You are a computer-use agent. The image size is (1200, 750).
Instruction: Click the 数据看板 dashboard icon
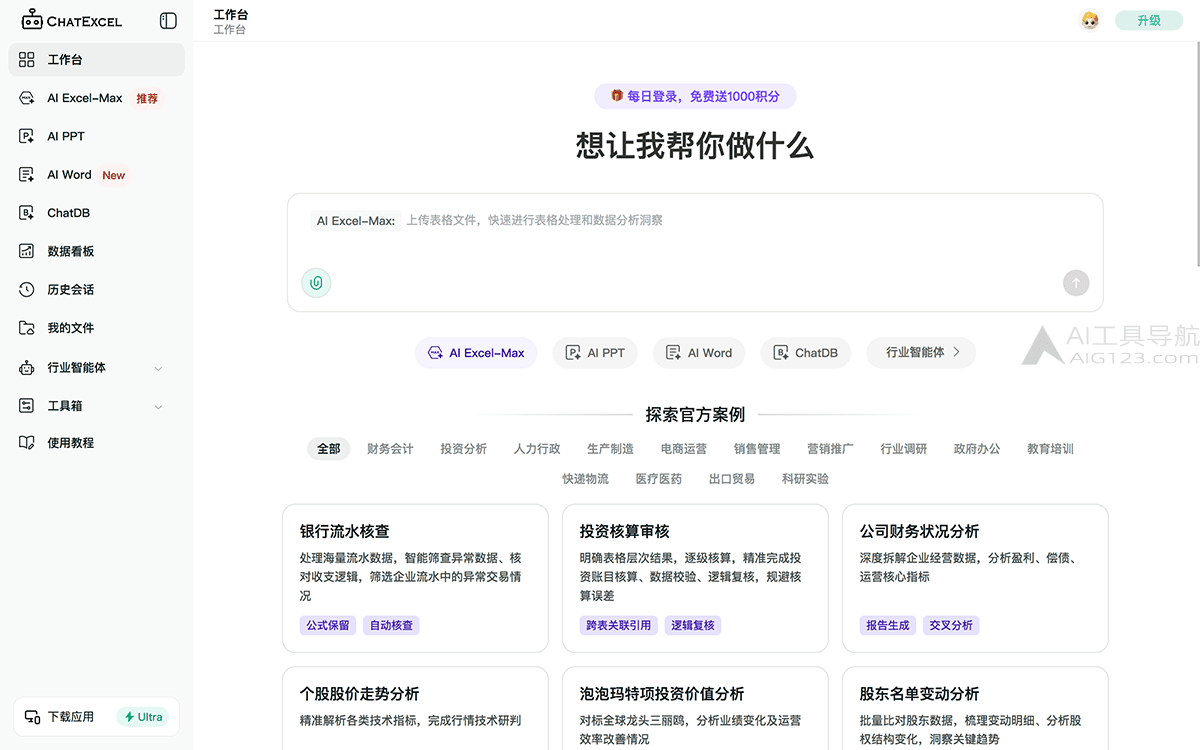tap(27, 251)
